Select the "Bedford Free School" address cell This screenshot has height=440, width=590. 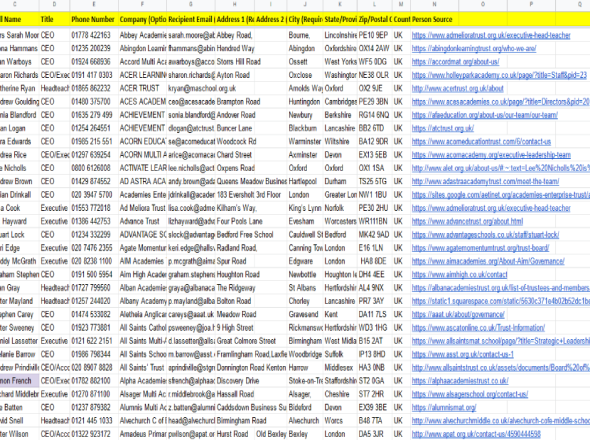(235, 235)
